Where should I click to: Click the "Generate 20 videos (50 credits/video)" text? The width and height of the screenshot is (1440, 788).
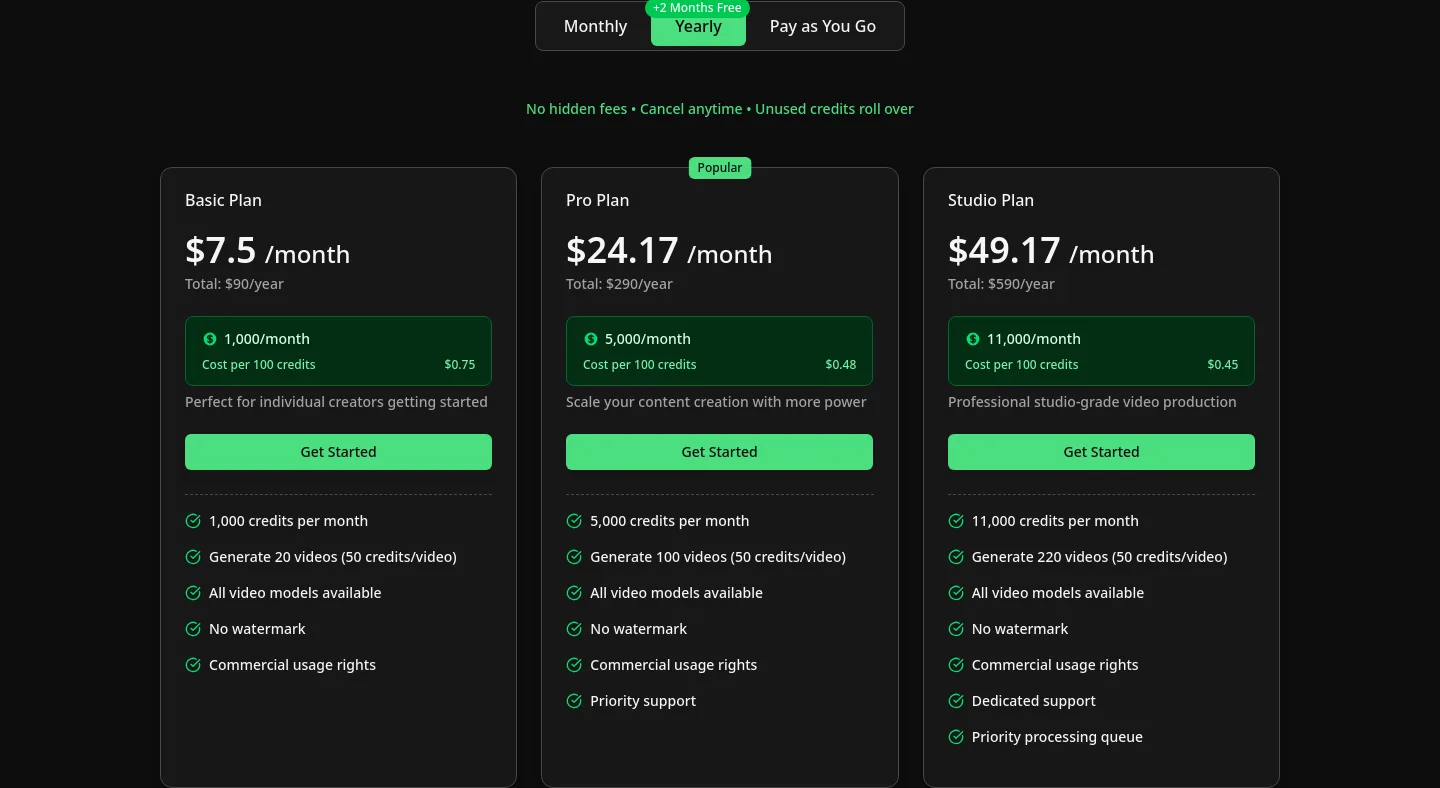[x=333, y=557]
